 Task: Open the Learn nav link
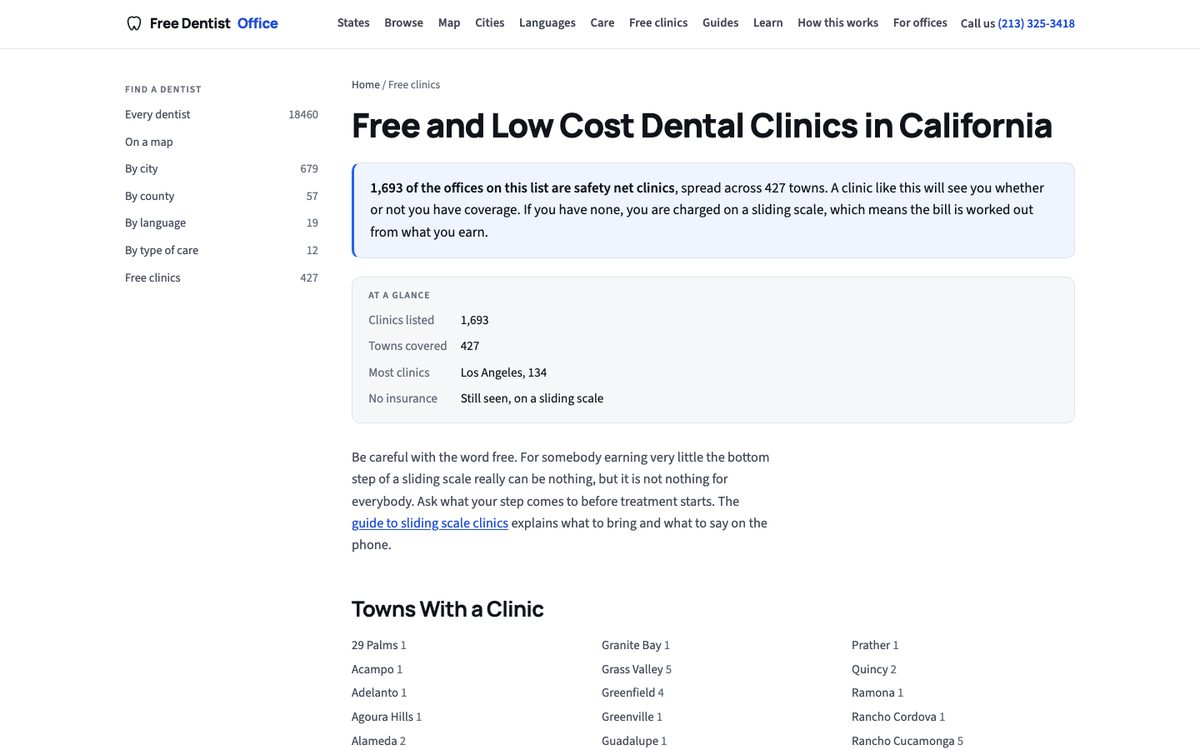pyautogui.click(x=768, y=23)
